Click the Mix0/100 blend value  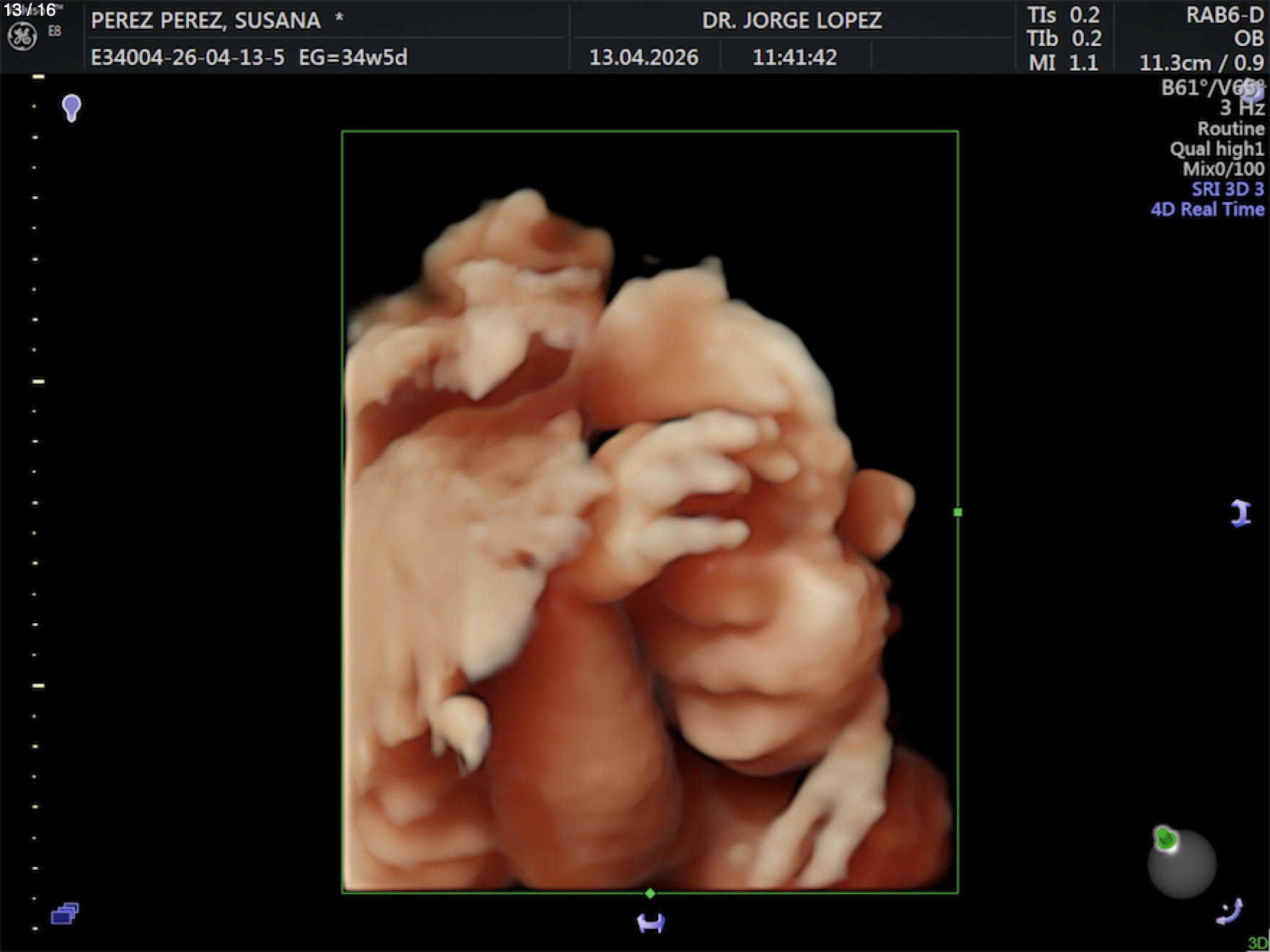click(1223, 169)
